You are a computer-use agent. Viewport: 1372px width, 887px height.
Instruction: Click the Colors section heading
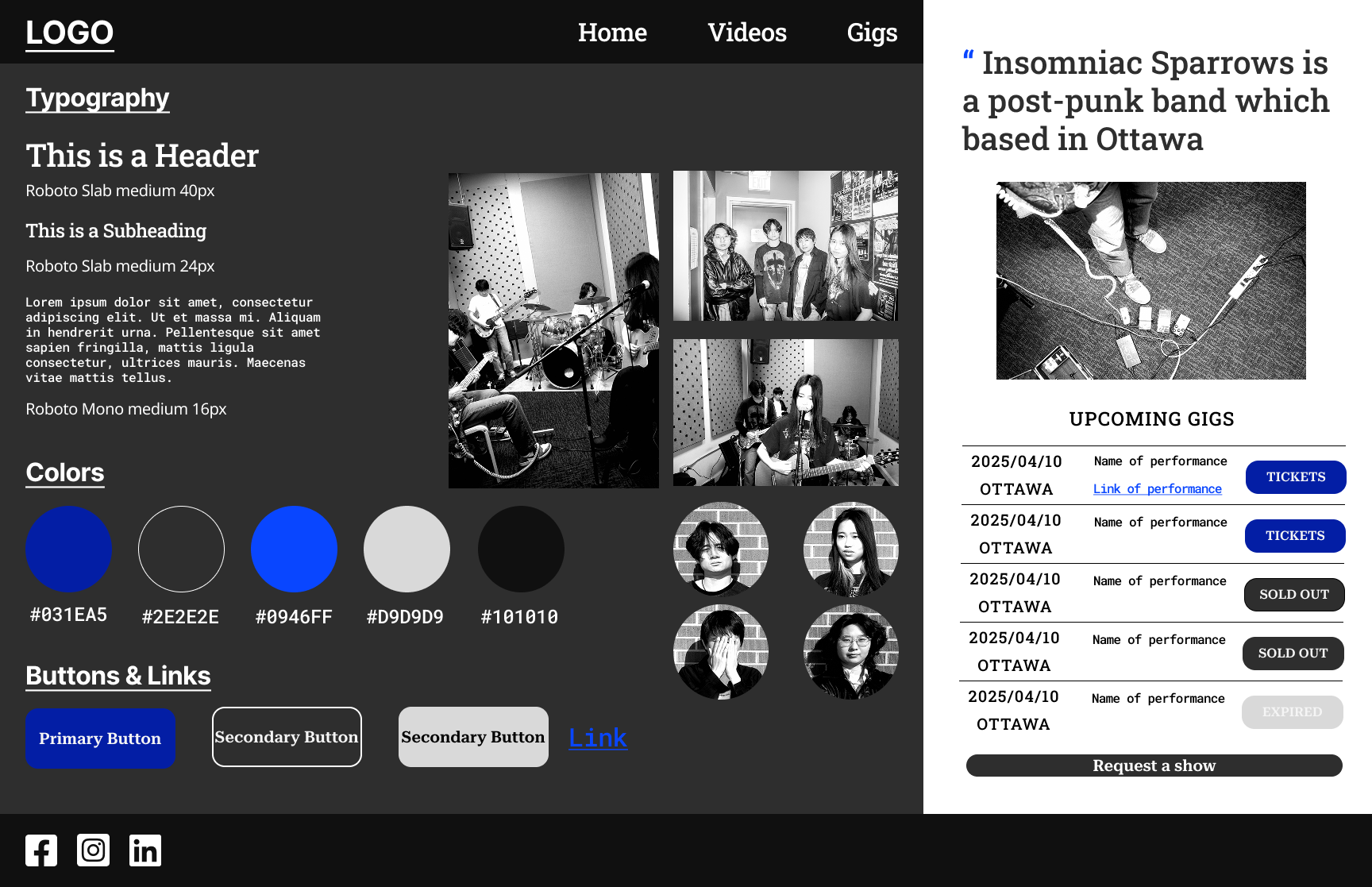[x=65, y=472]
